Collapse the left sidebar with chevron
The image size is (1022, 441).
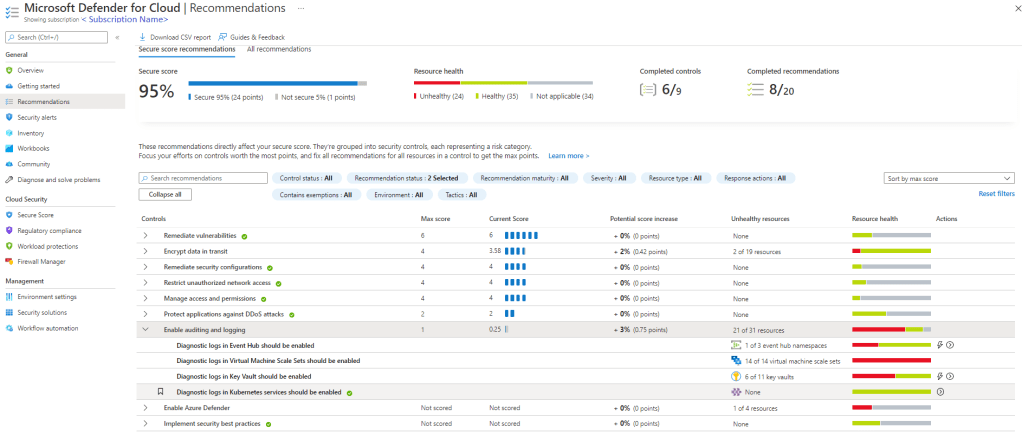pos(117,37)
